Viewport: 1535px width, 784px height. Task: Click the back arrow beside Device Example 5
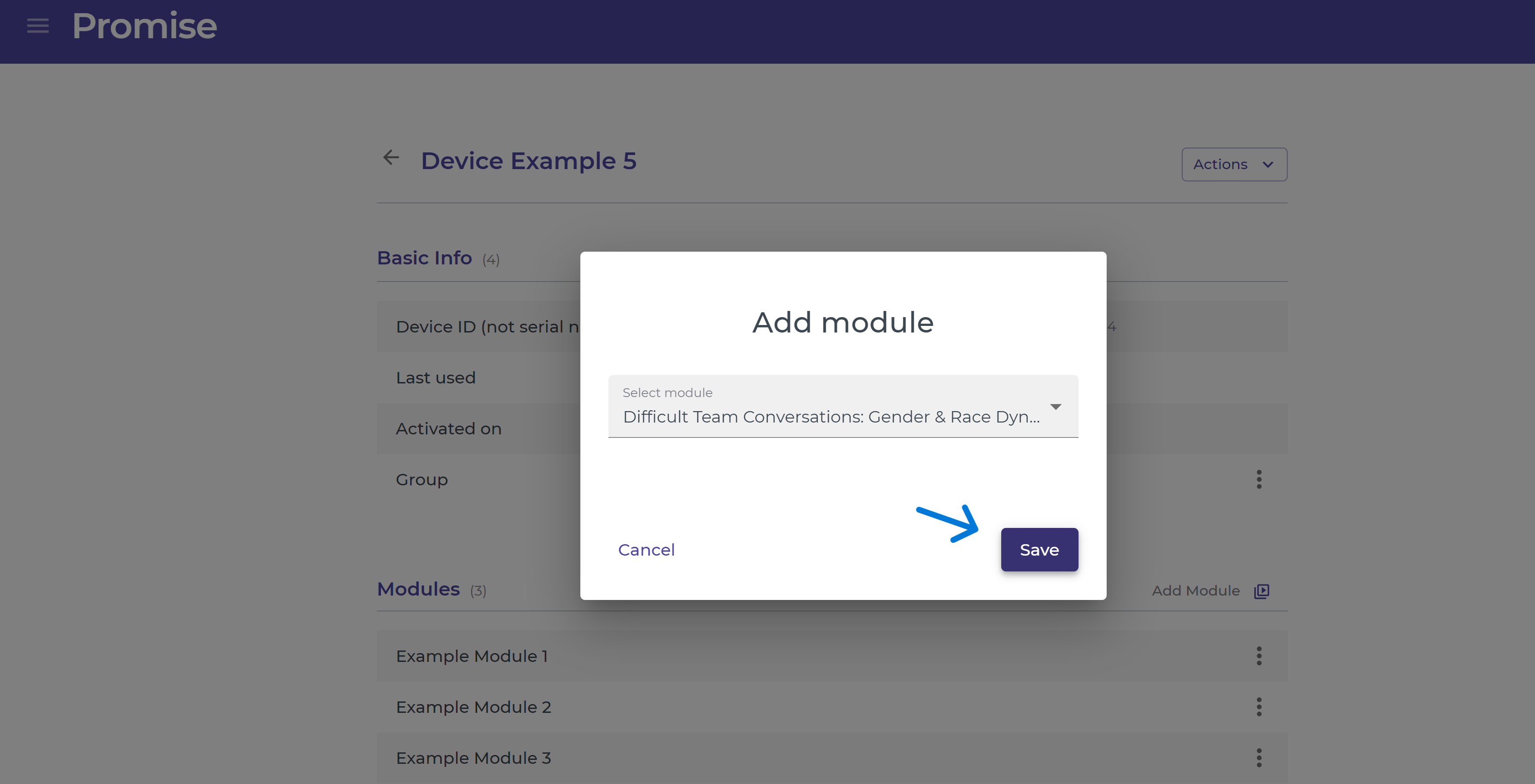[391, 158]
